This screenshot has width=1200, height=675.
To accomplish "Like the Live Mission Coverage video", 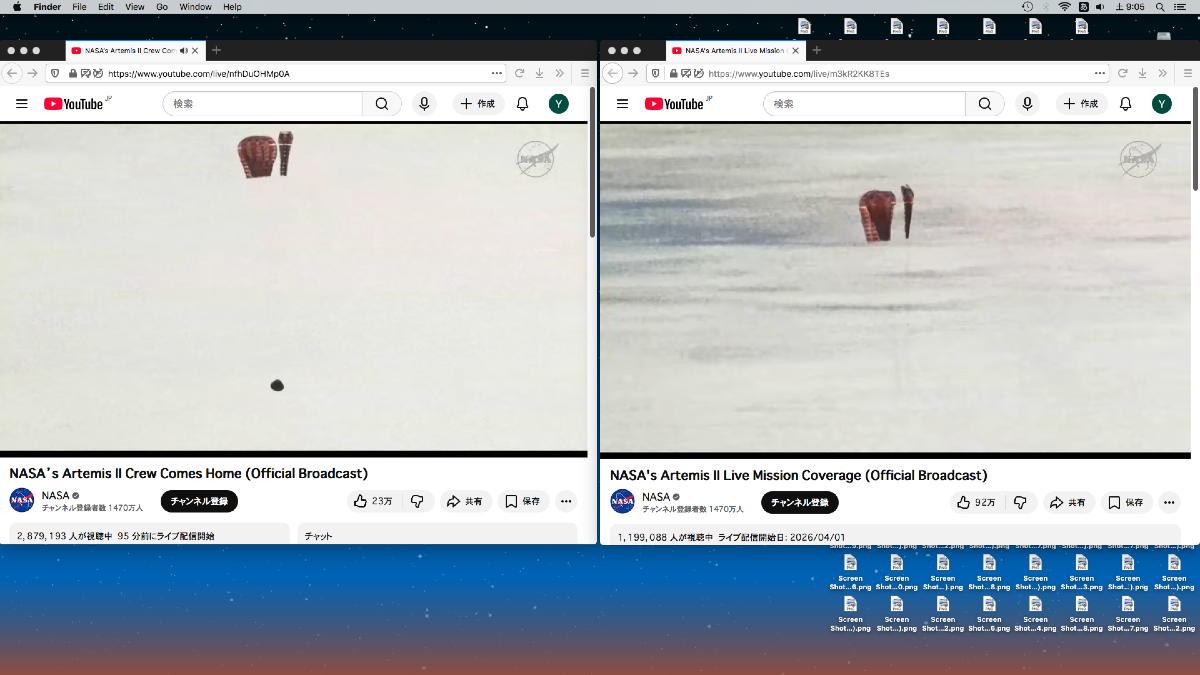I will (974, 503).
